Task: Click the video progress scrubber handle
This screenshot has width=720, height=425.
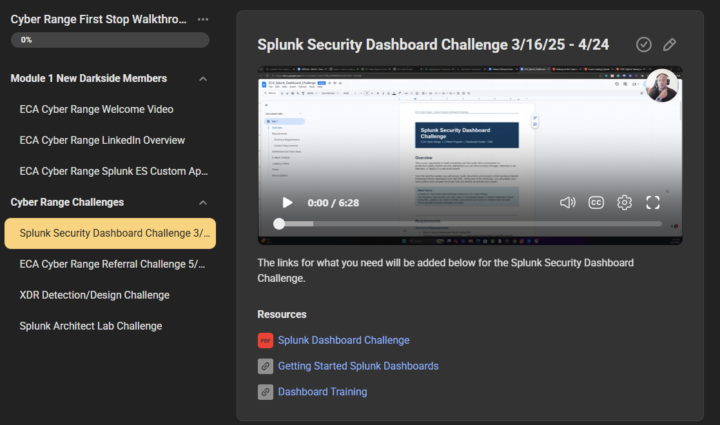Action: coord(279,224)
